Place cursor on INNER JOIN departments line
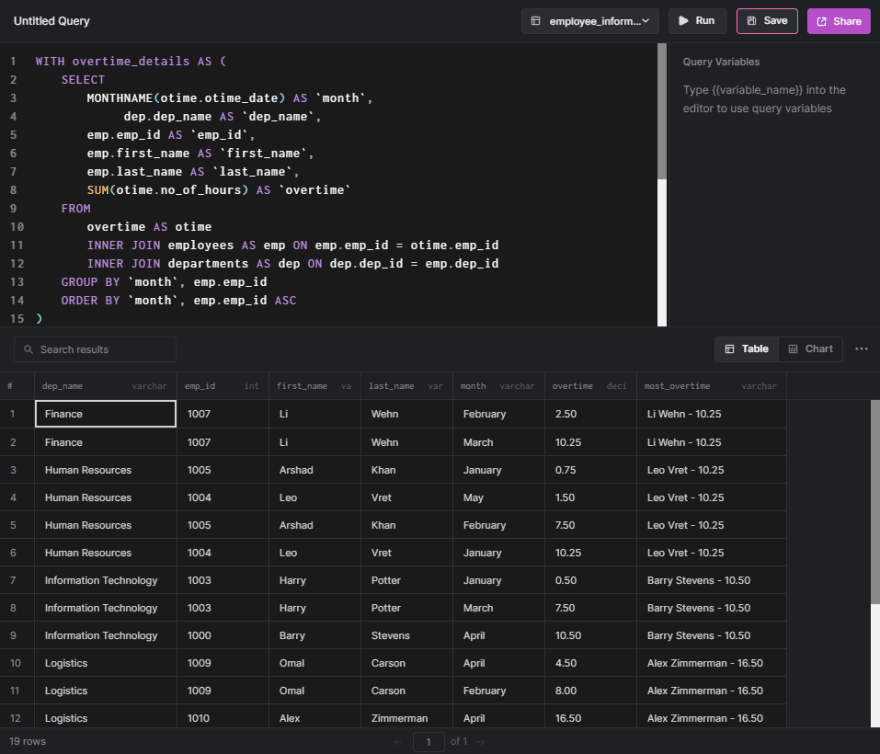 292,263
